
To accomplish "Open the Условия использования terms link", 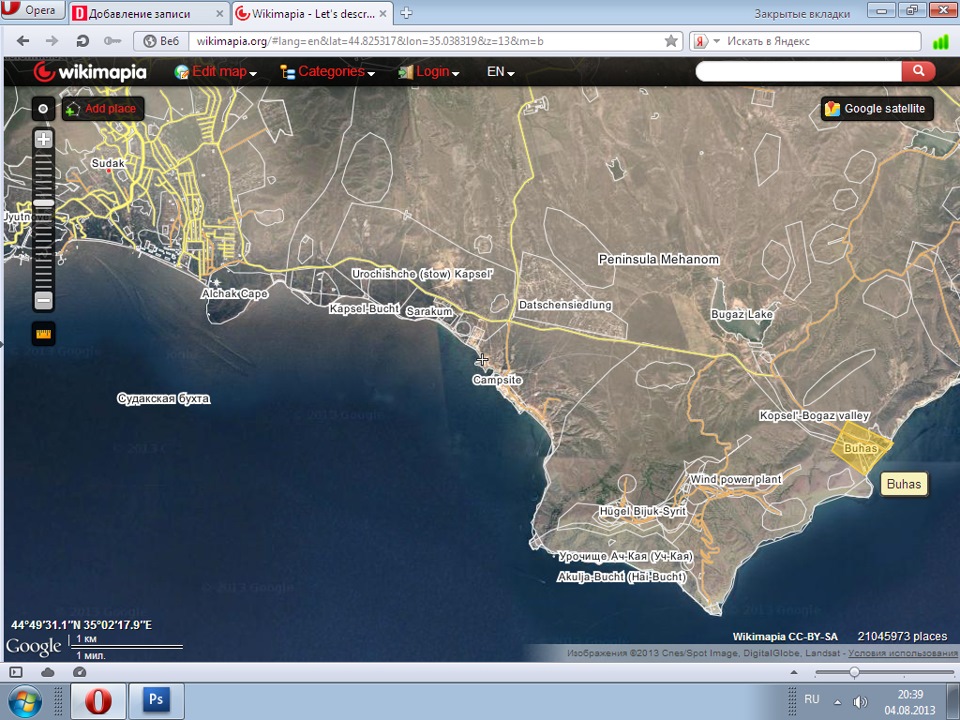I will tap(902, 653).
